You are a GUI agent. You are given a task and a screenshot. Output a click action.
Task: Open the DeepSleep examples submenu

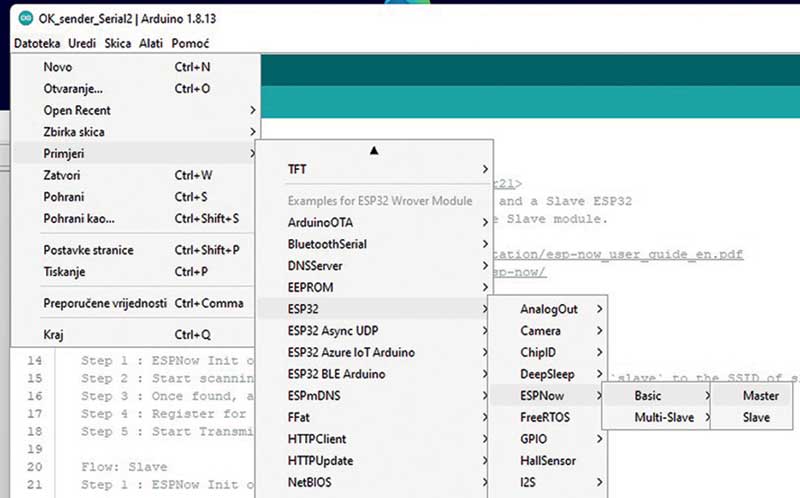pyautogui.click(x=546, y=374)
